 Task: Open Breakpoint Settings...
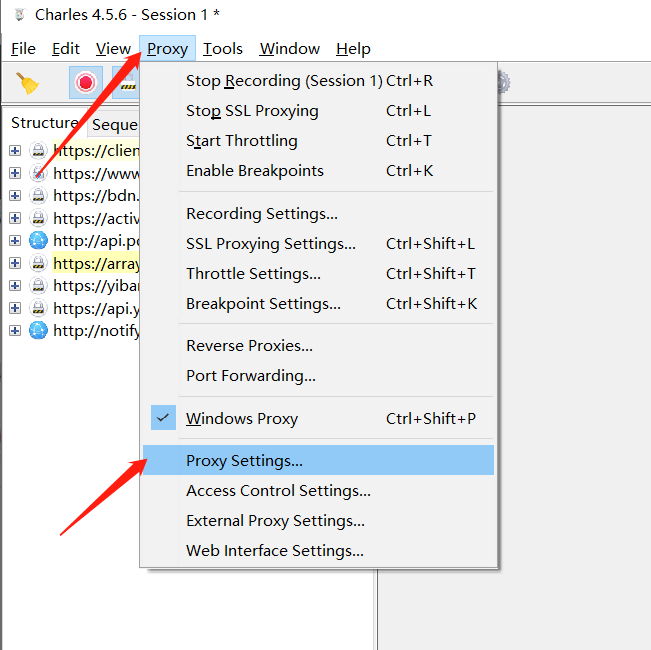coord(318,304)
